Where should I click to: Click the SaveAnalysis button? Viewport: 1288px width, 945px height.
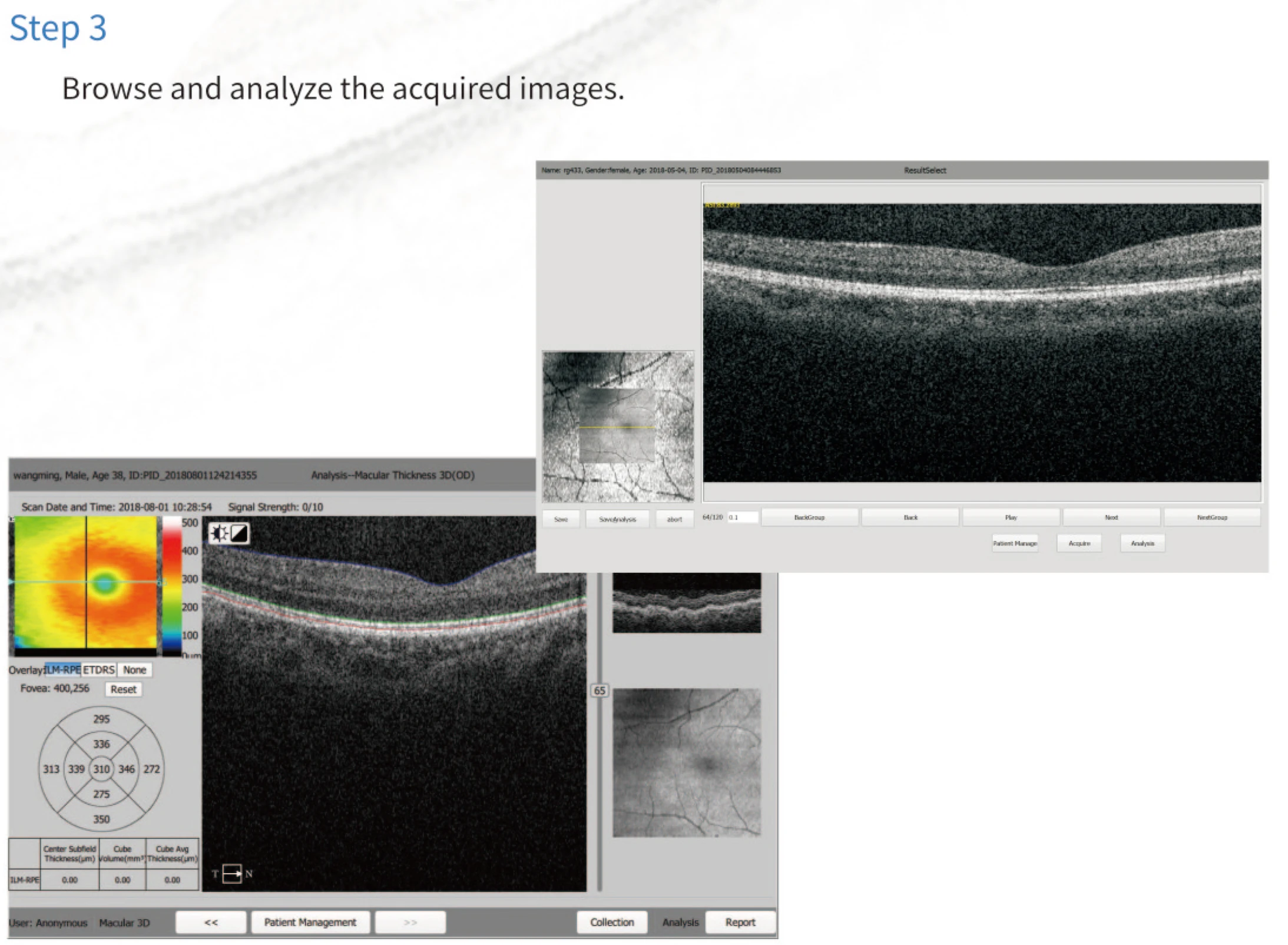pos(618,519)
